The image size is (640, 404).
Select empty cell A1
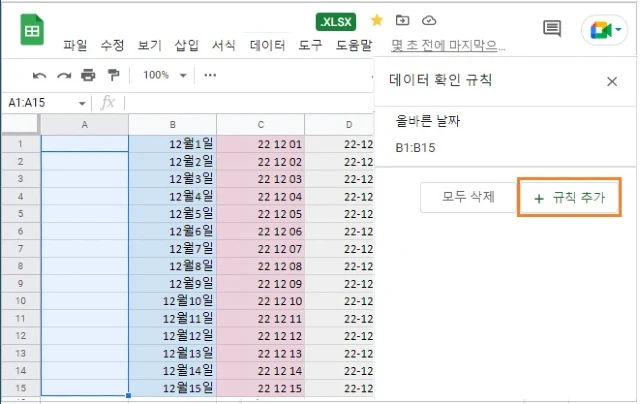(84, 144)
